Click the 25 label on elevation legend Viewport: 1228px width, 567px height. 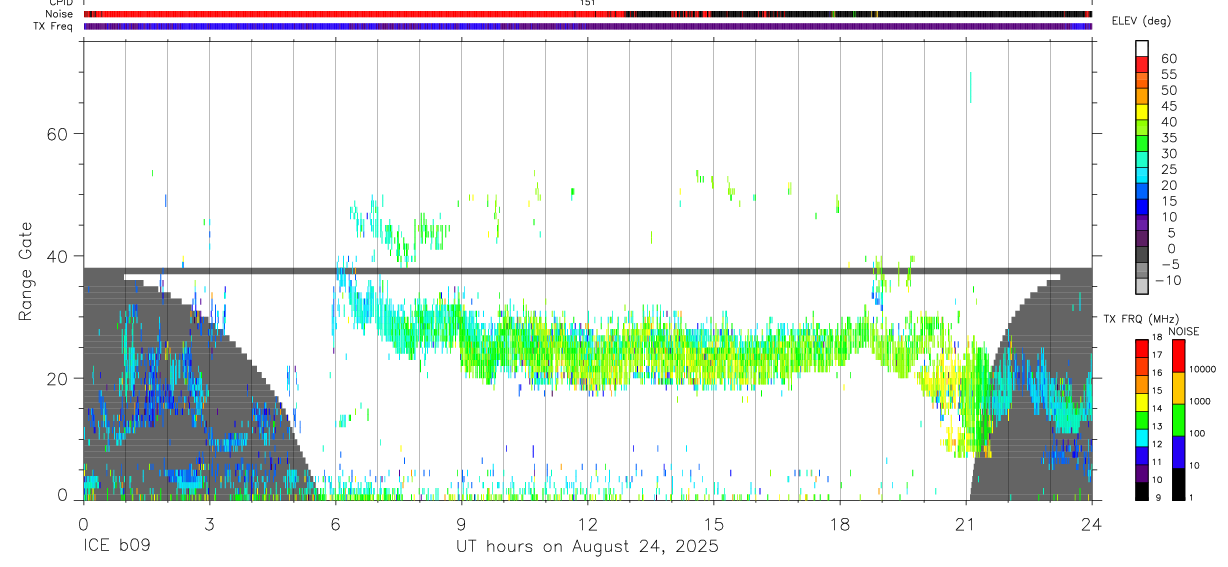point(1169,170)
